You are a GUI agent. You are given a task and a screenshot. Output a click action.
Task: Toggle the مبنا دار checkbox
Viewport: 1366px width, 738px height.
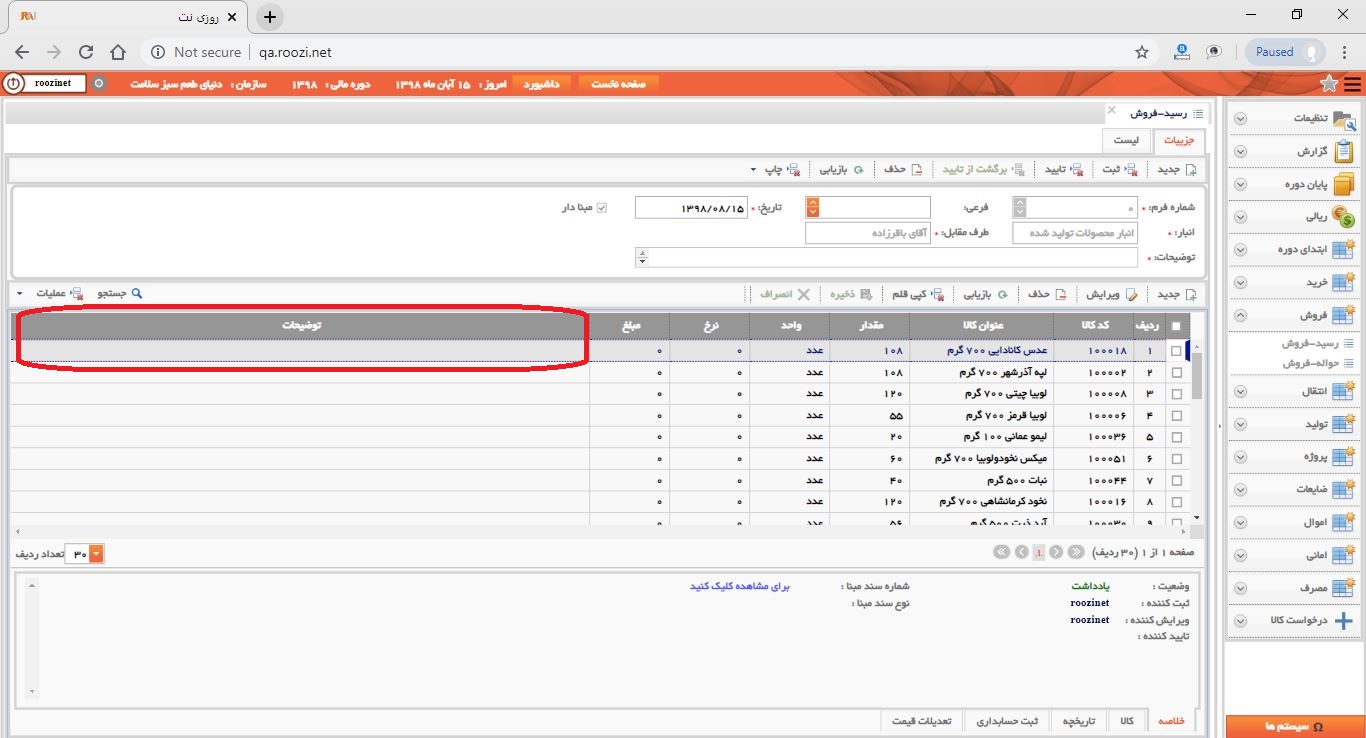point(602,208)
